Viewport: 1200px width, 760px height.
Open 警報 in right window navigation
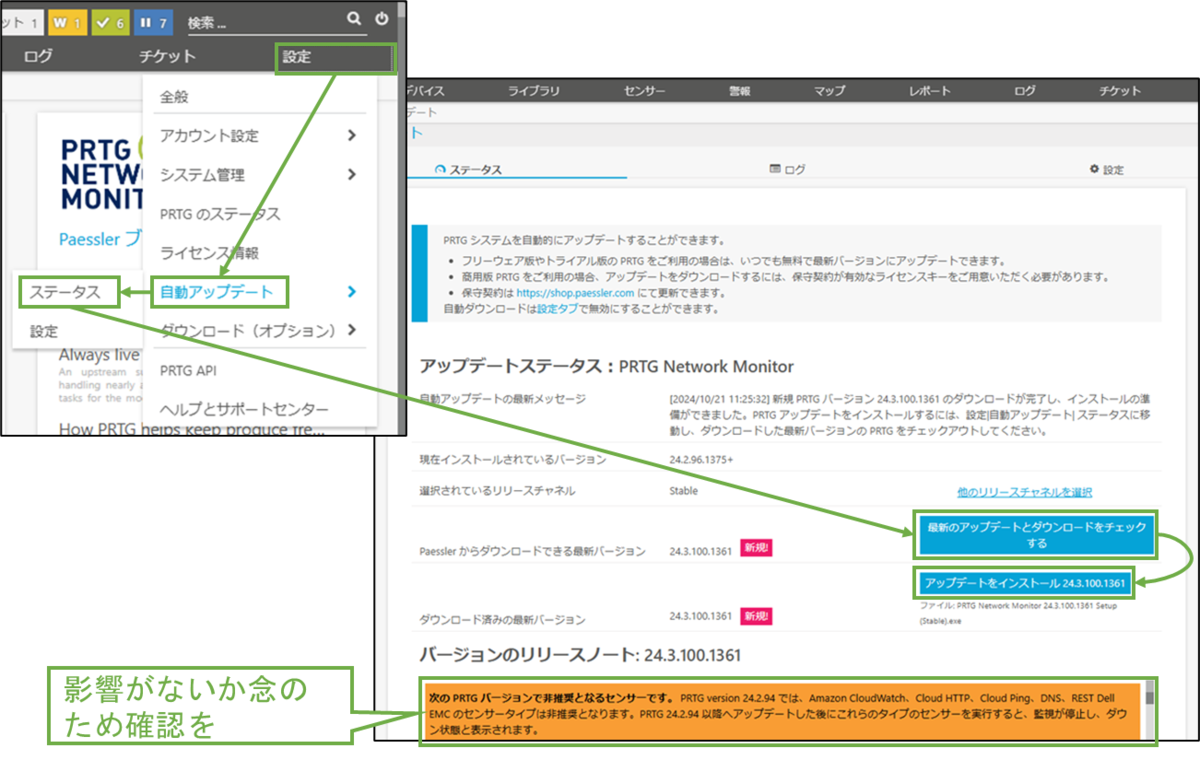tap(739, 91)
